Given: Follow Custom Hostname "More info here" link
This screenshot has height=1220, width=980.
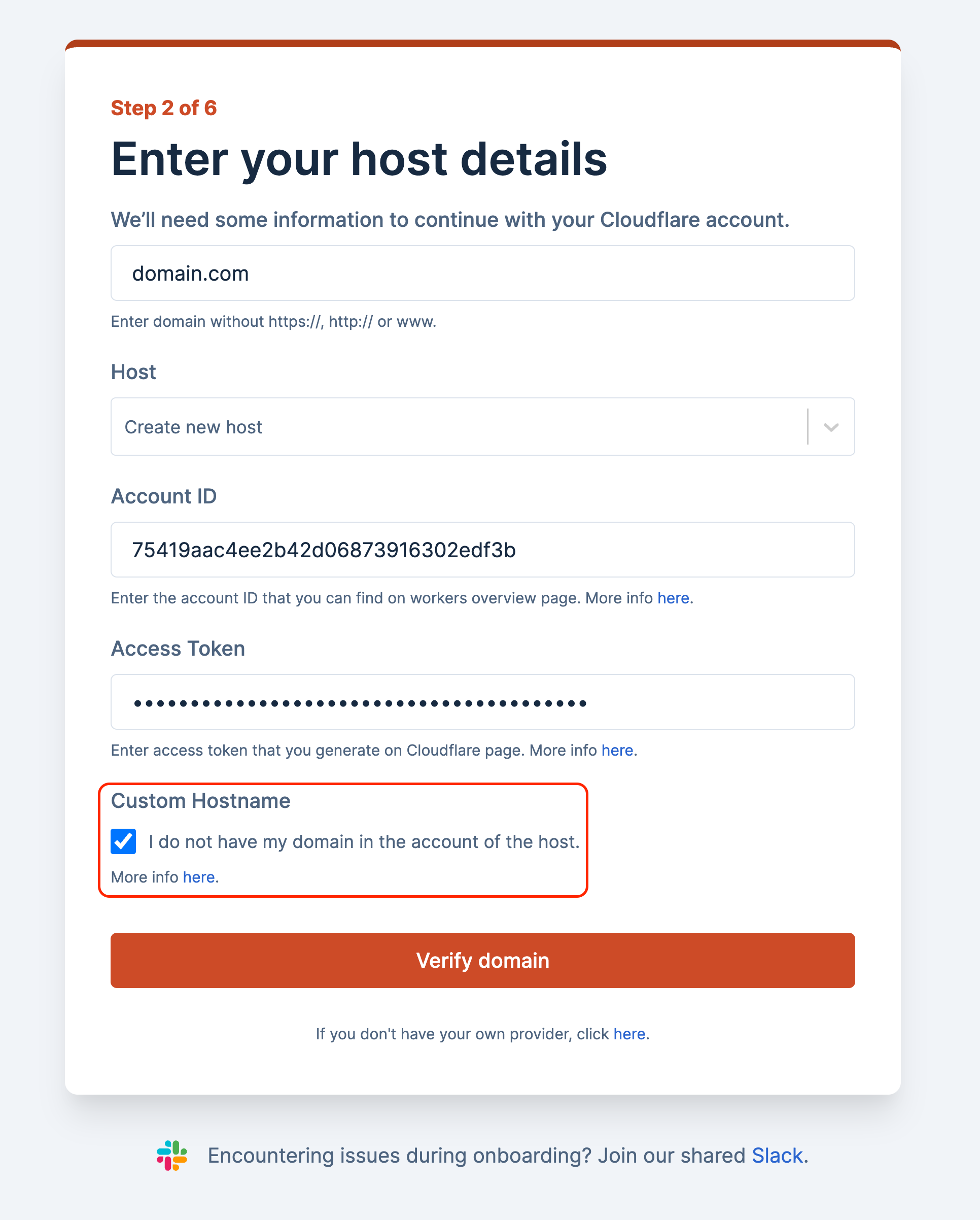Looking at the screenshot, I should tap(198, 877).
